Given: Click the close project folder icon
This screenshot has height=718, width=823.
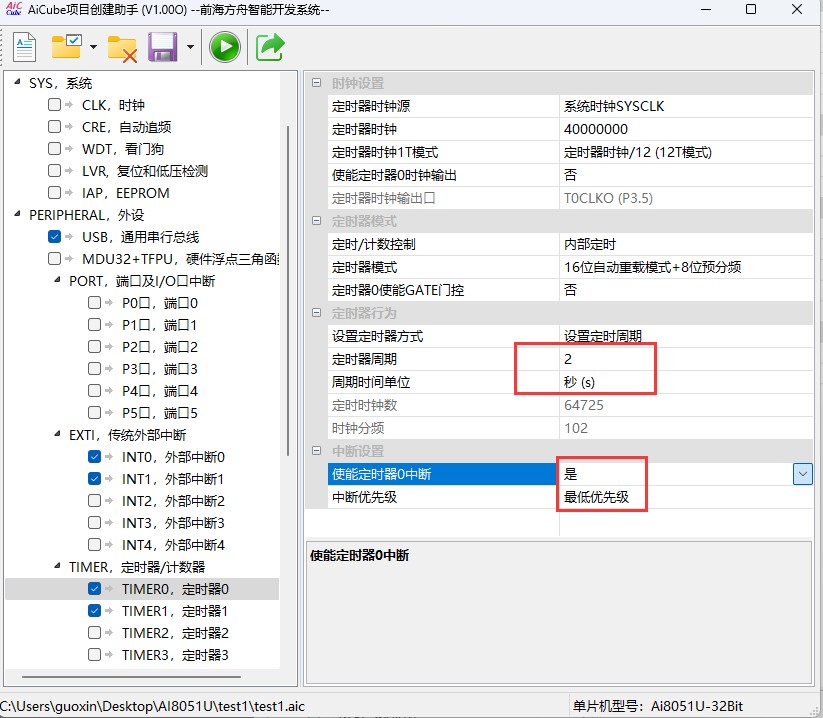Looking at the screenshot, I should click(122, 49).
